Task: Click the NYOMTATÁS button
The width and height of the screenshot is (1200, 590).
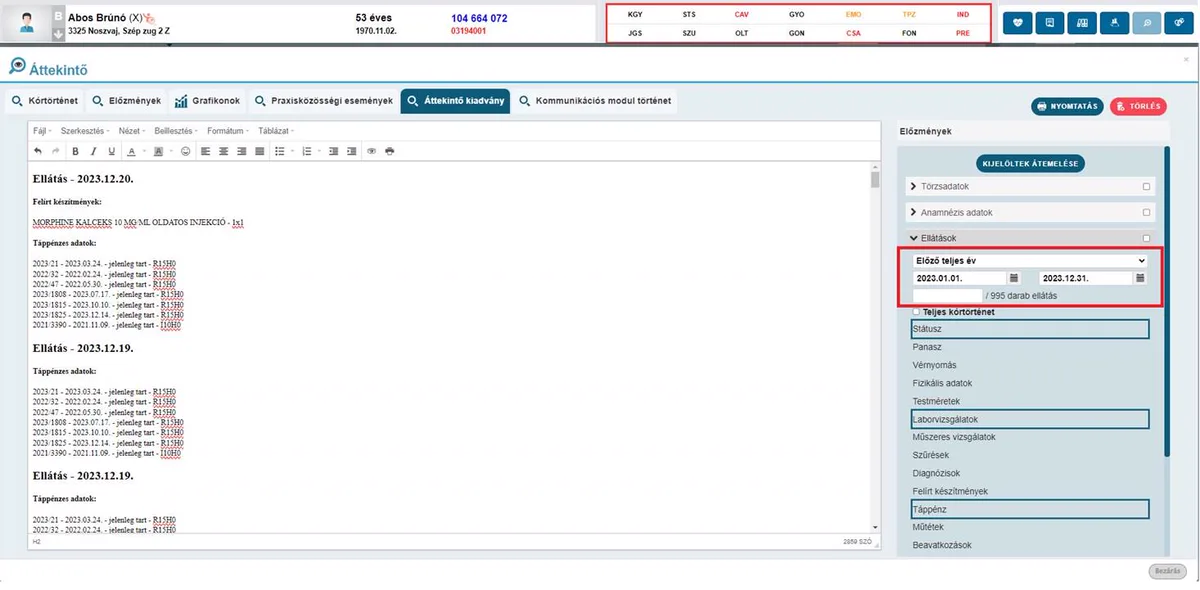Action: [1067, 106]
